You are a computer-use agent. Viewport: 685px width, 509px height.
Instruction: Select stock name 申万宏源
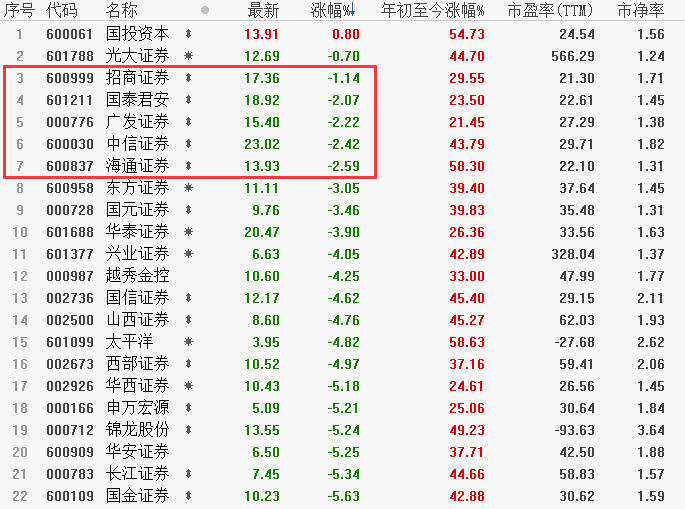[x=137, y=408]
